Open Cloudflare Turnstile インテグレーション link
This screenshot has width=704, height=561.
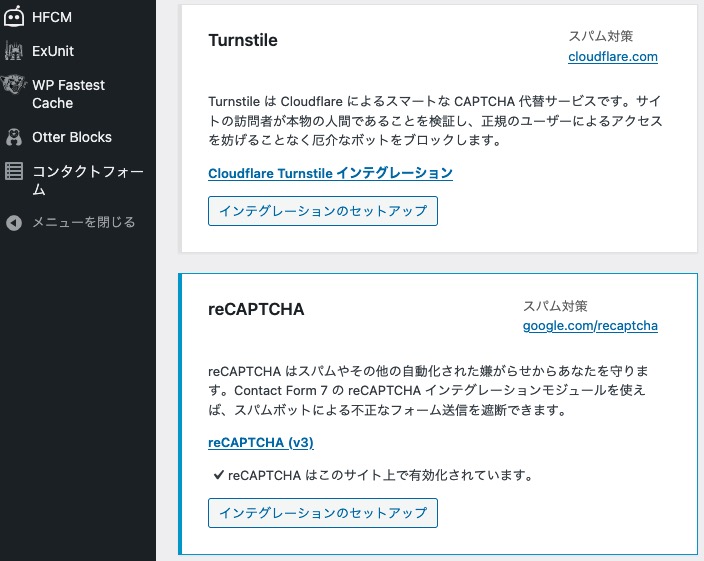coord(330,173)
